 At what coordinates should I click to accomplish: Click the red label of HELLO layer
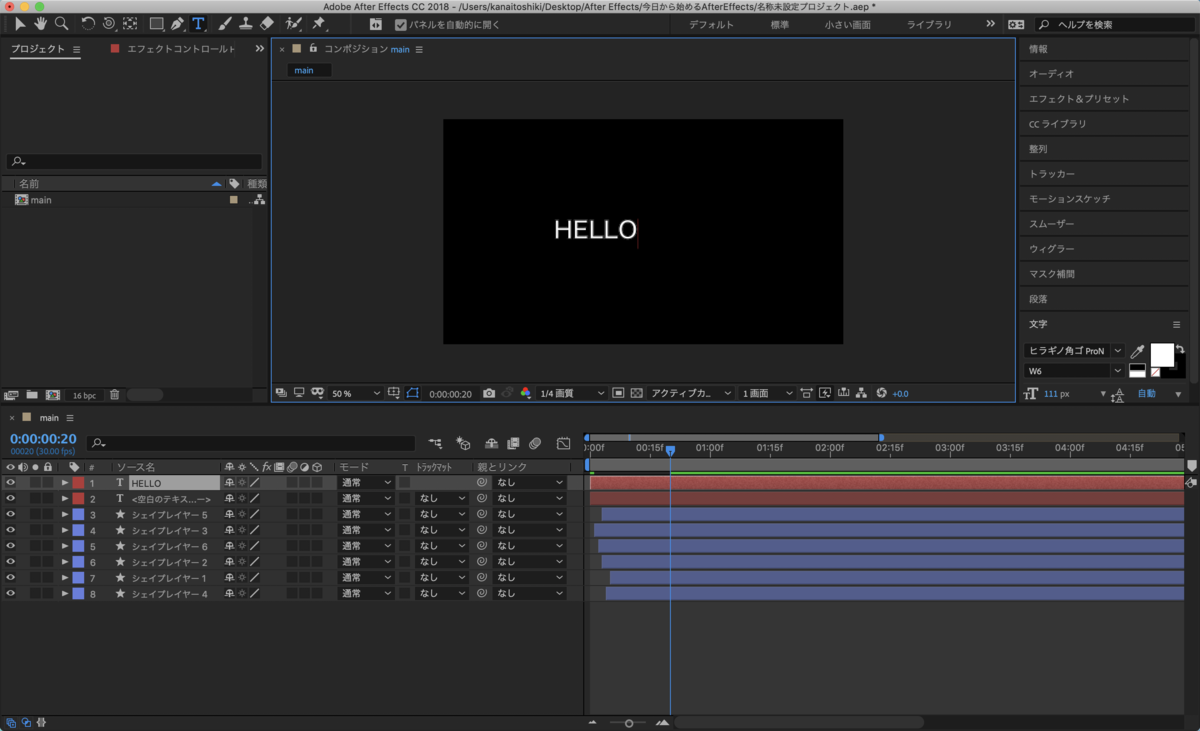click(78, 483)
